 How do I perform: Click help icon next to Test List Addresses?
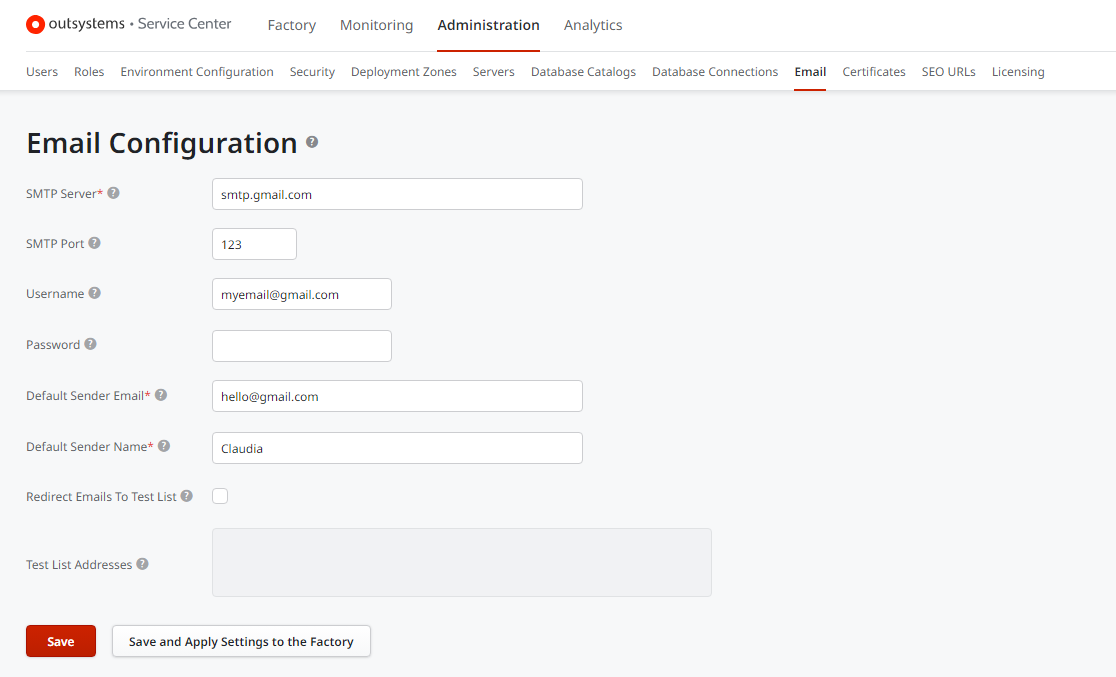[142, 564]
